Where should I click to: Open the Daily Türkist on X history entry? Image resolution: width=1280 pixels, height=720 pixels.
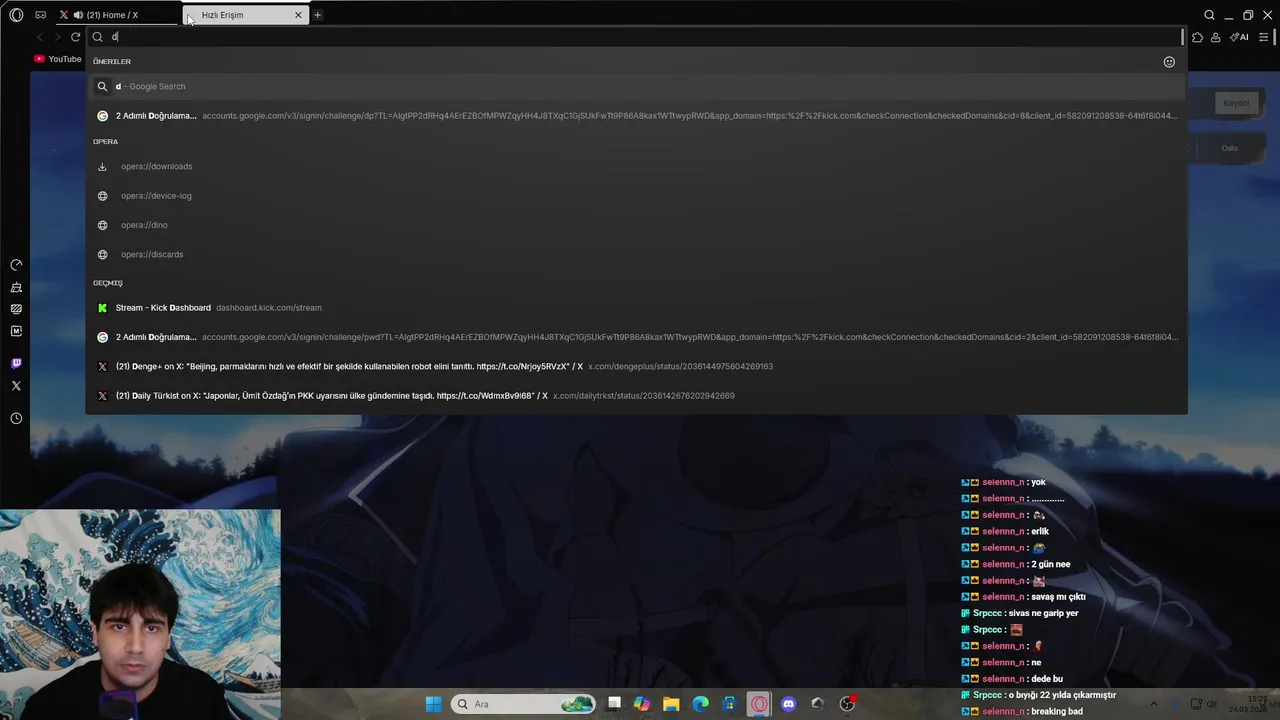tap(636, 396)
